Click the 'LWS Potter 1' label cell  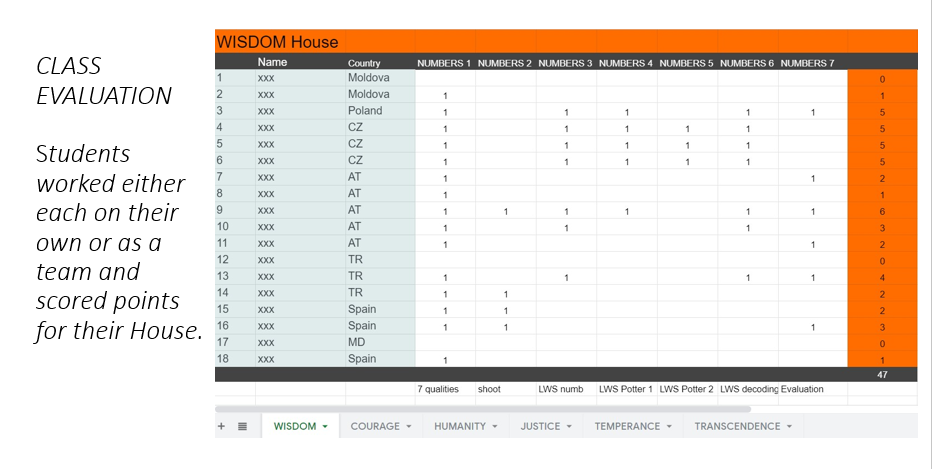click(625, 389)
